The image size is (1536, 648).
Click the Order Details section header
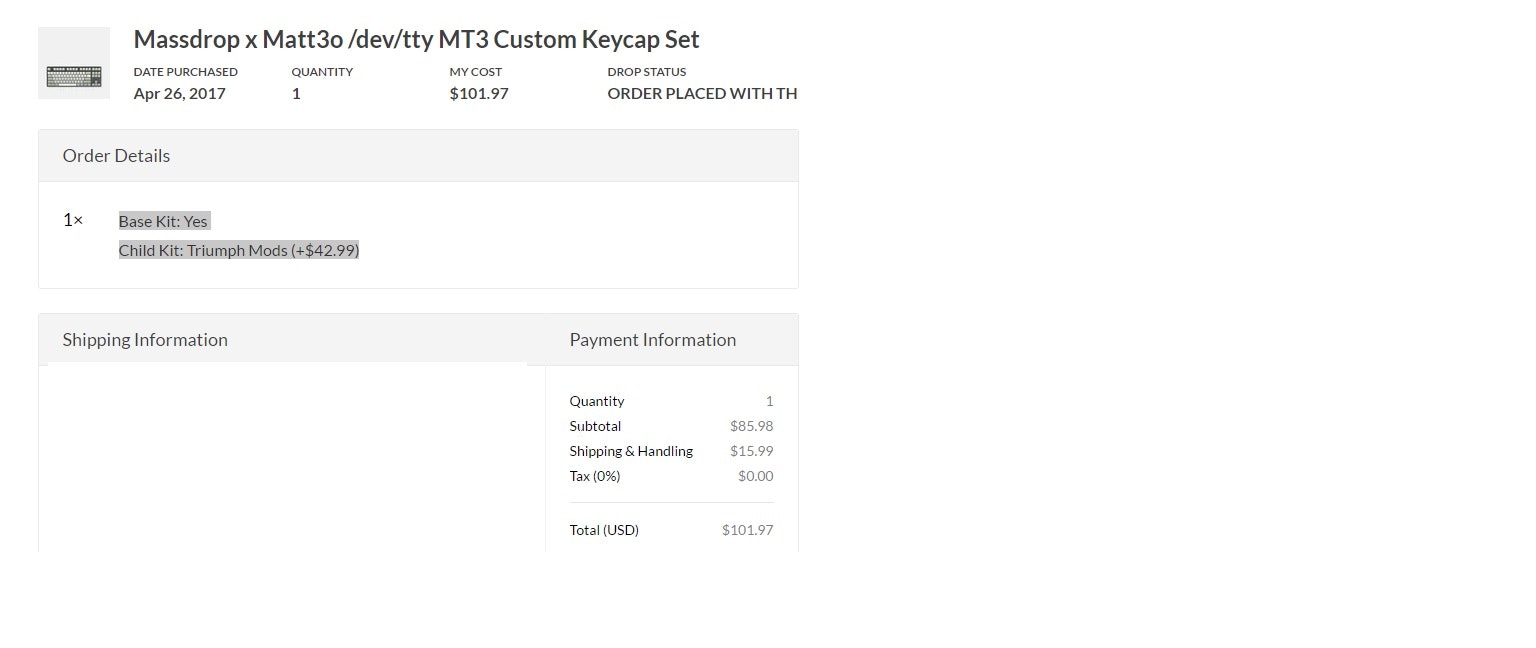point(116,156)
